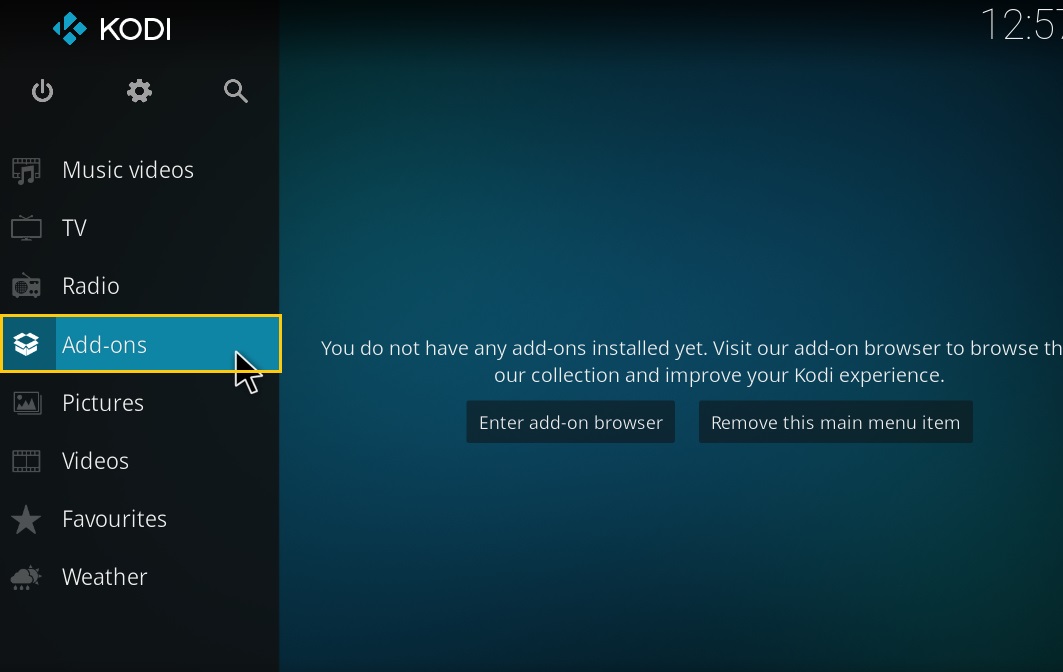Screen dimensions: 1063x672
Task: Open the power options menu icon
Action: pos(42,91)
